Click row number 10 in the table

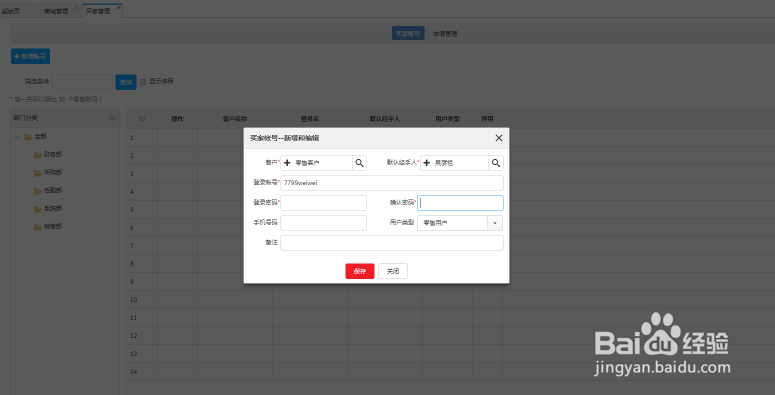pyautogui.click(x=133, y=300)
